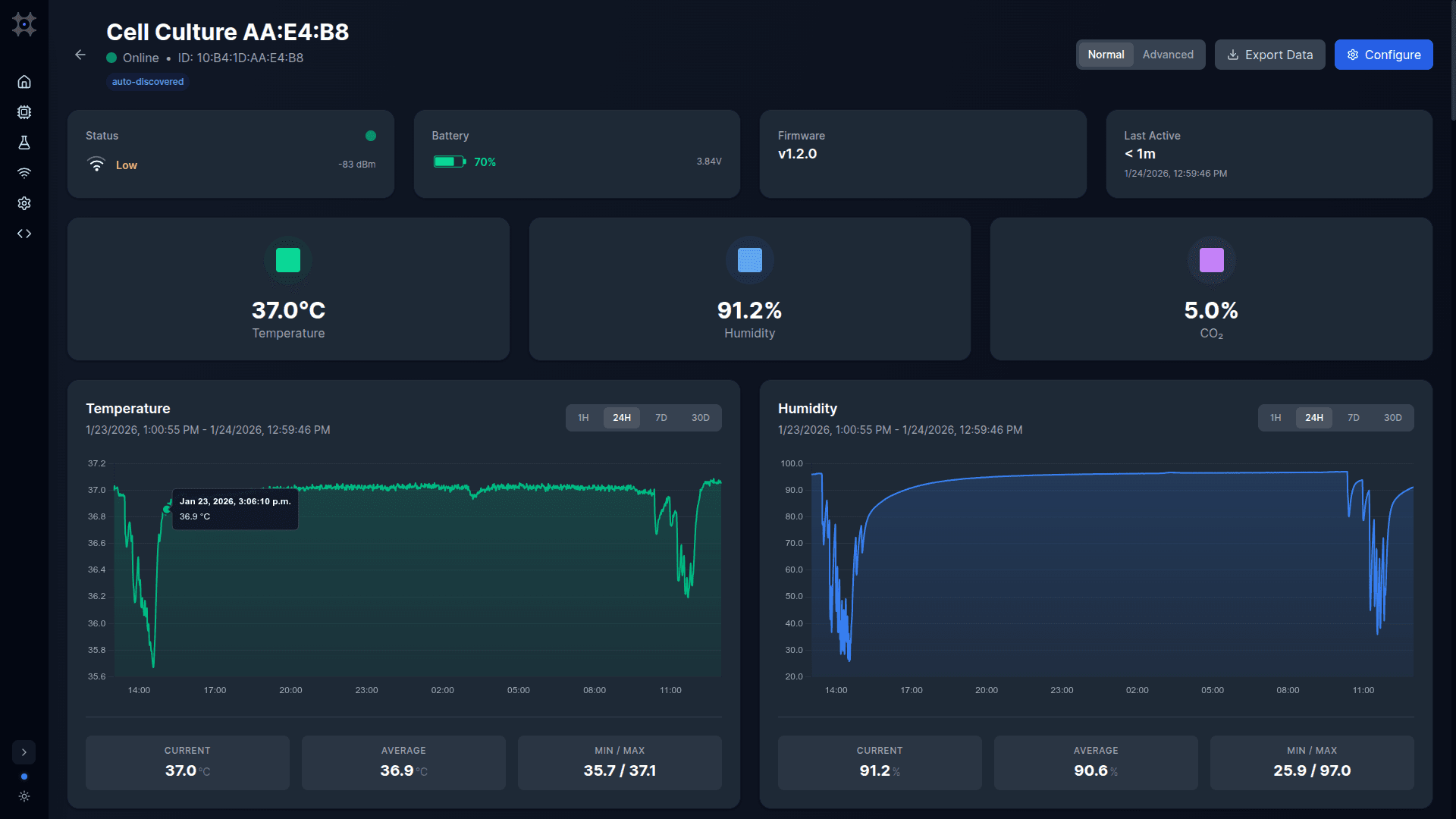Click the green Temperature sensor icon
The image size is (1456, 819).
(288, 260)
